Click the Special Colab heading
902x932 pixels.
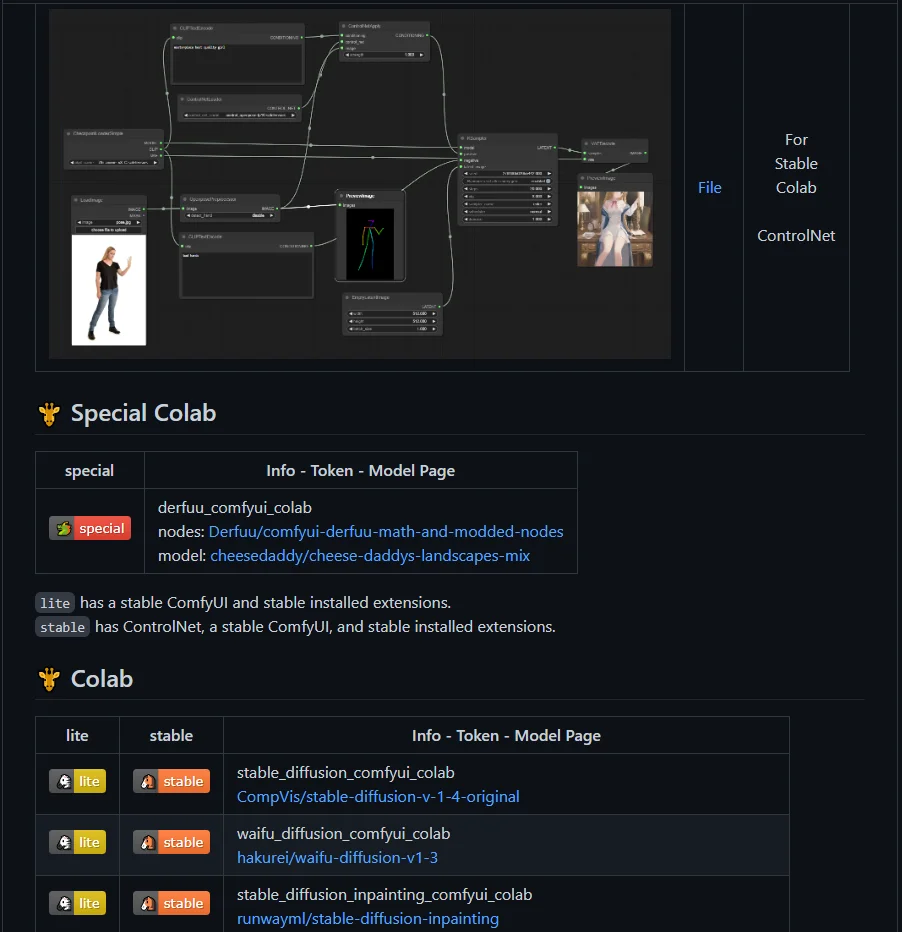coord(143,413)
